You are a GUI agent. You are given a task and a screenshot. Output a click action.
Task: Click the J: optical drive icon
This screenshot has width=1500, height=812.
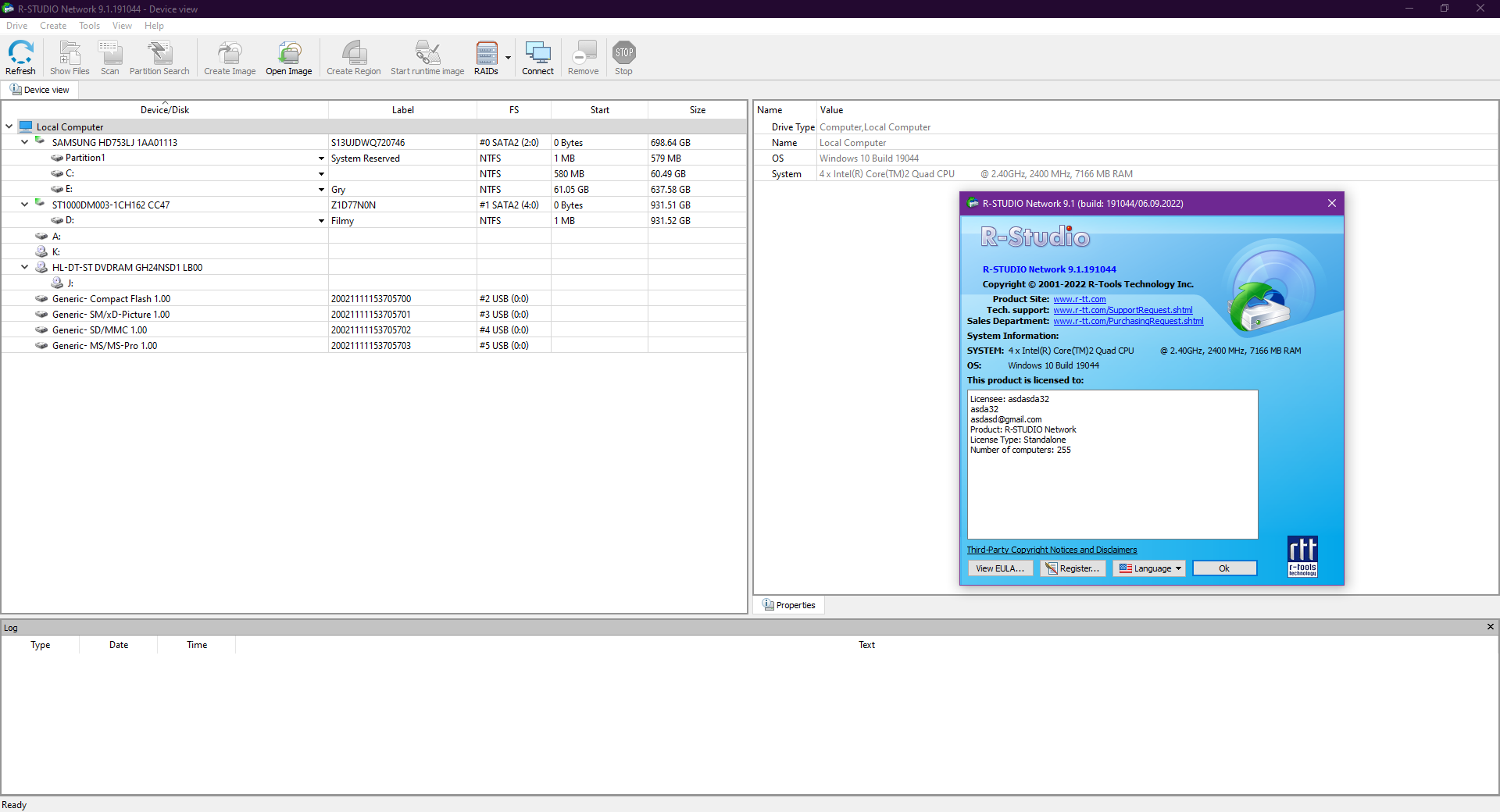[x=57, y=283]
